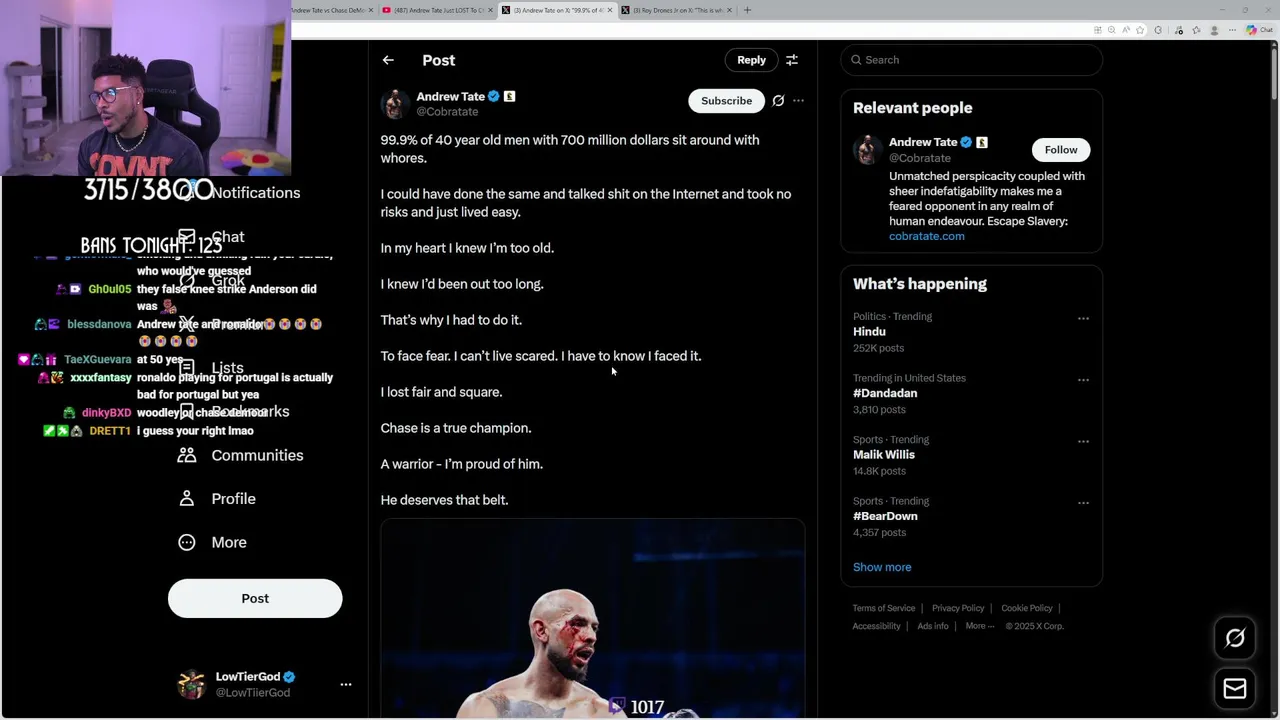Image resolution: width=1280 pixels, height=720 pixels.
Task: Open #Dandadan trending topic
Action: [x=971, y=394]
